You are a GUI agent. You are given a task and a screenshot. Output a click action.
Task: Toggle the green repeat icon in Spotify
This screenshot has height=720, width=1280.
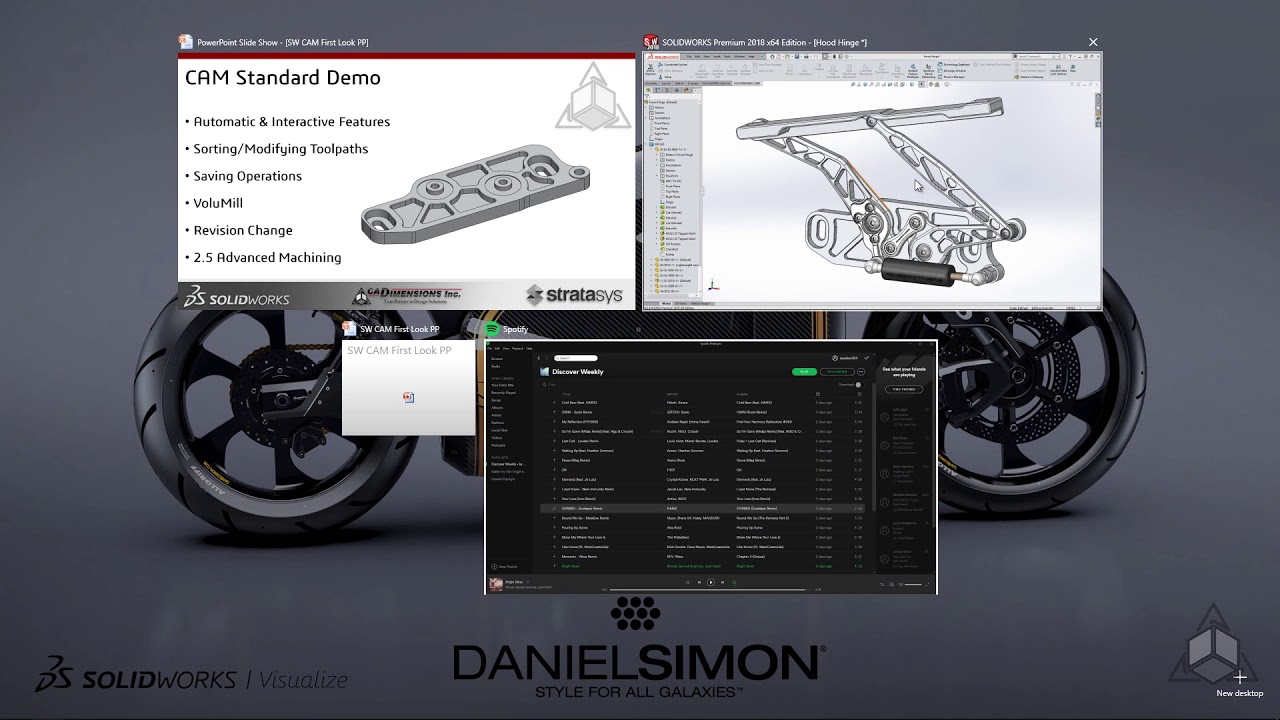tap(734, 582)
